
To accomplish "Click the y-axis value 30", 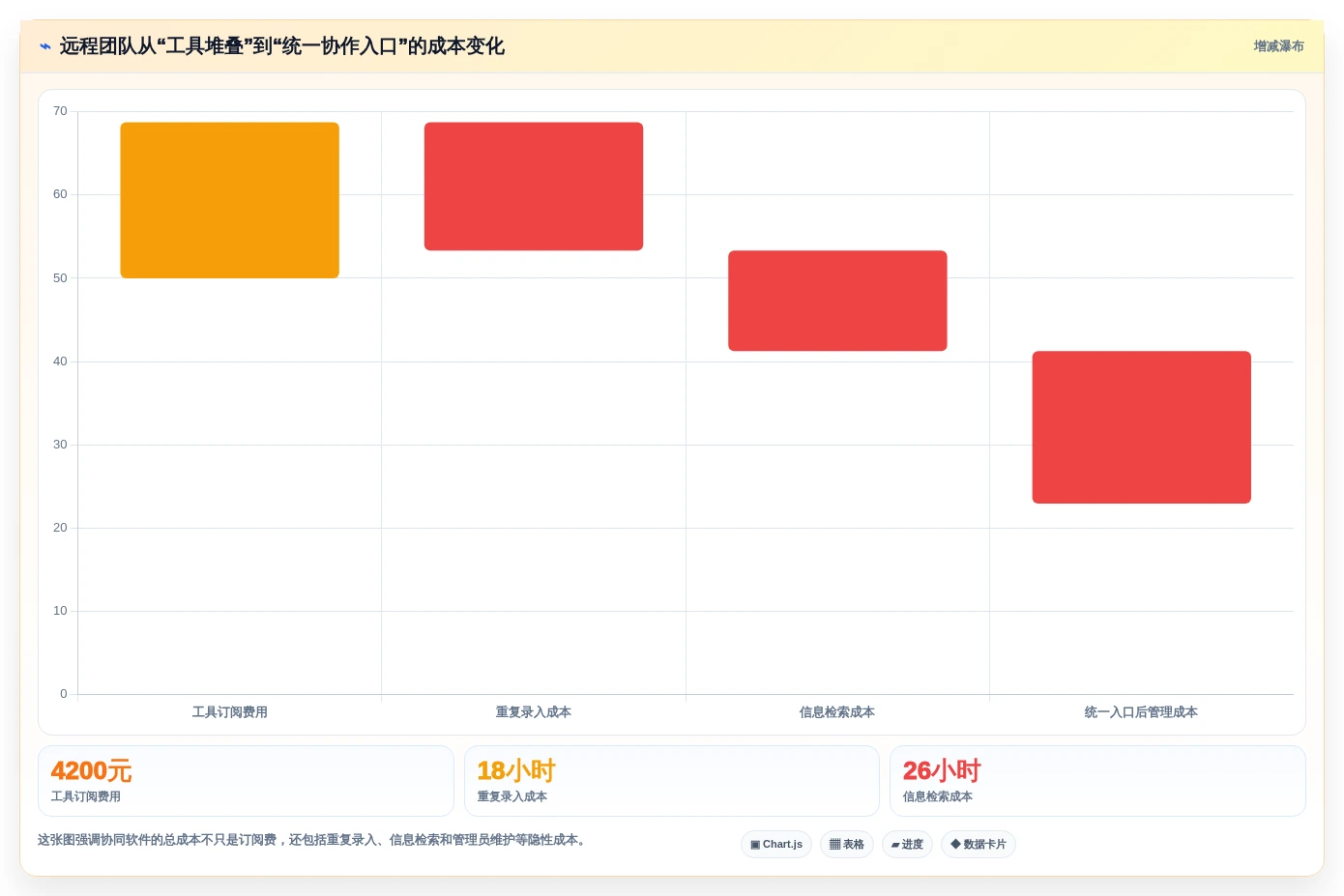I will (x=60, y=445).
